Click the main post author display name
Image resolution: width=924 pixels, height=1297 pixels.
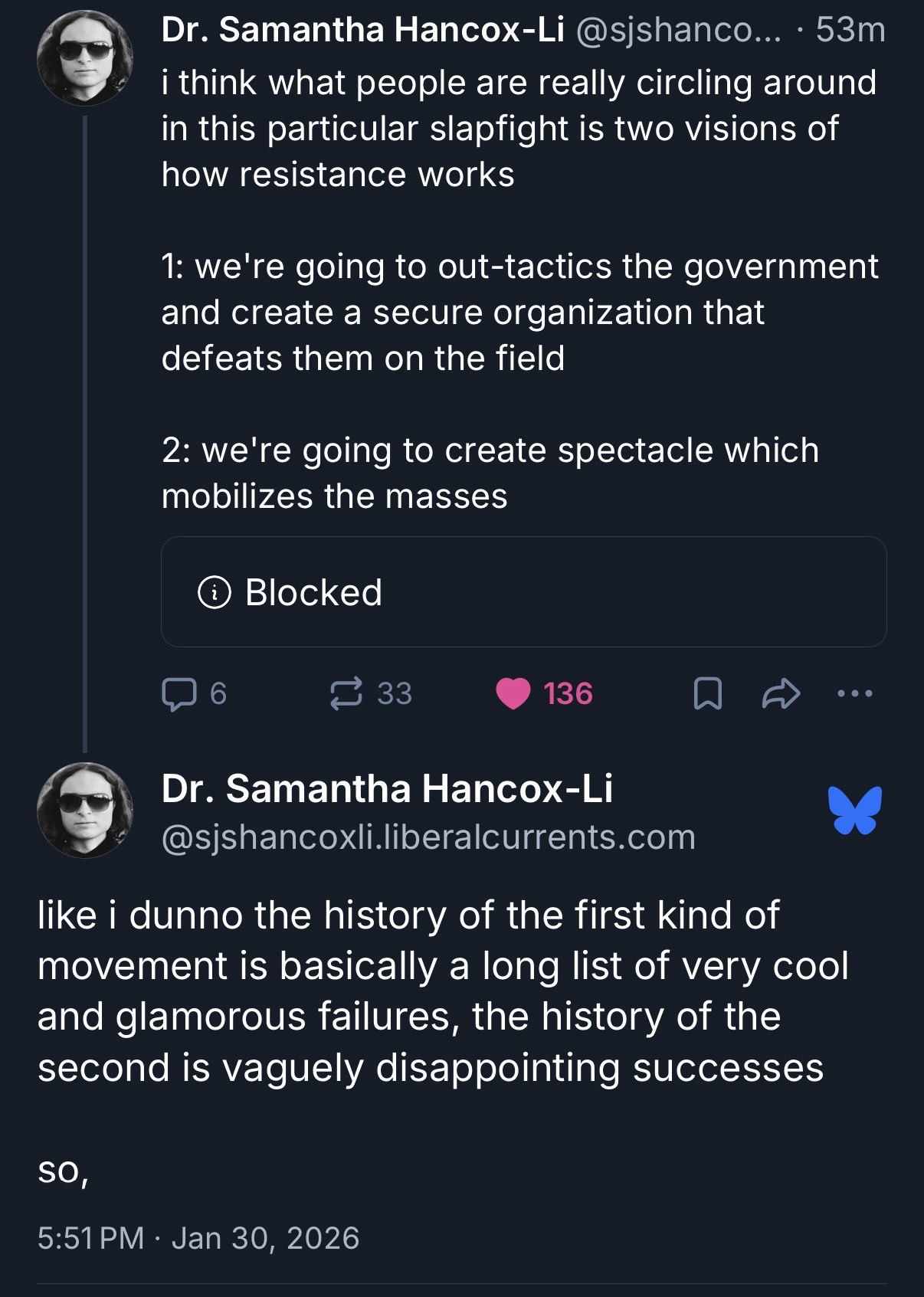pyautogui.click(x=387, y=788)
